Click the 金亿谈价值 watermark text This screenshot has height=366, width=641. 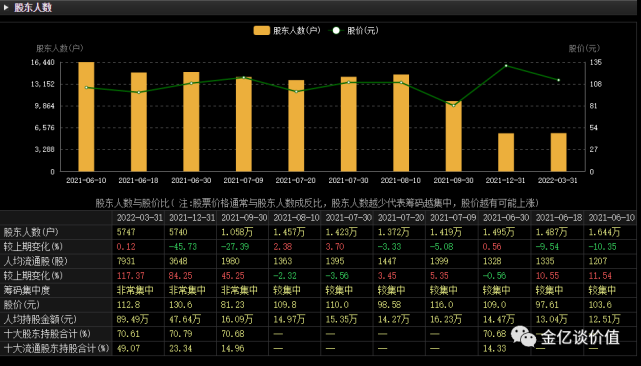pyautogui.click(x=580, y=337)
